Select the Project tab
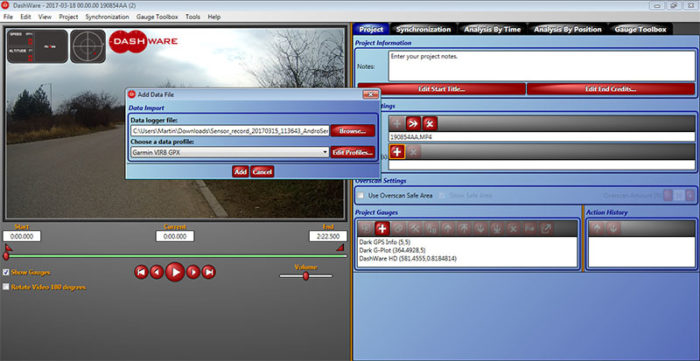700x361 pixels. 371,29
